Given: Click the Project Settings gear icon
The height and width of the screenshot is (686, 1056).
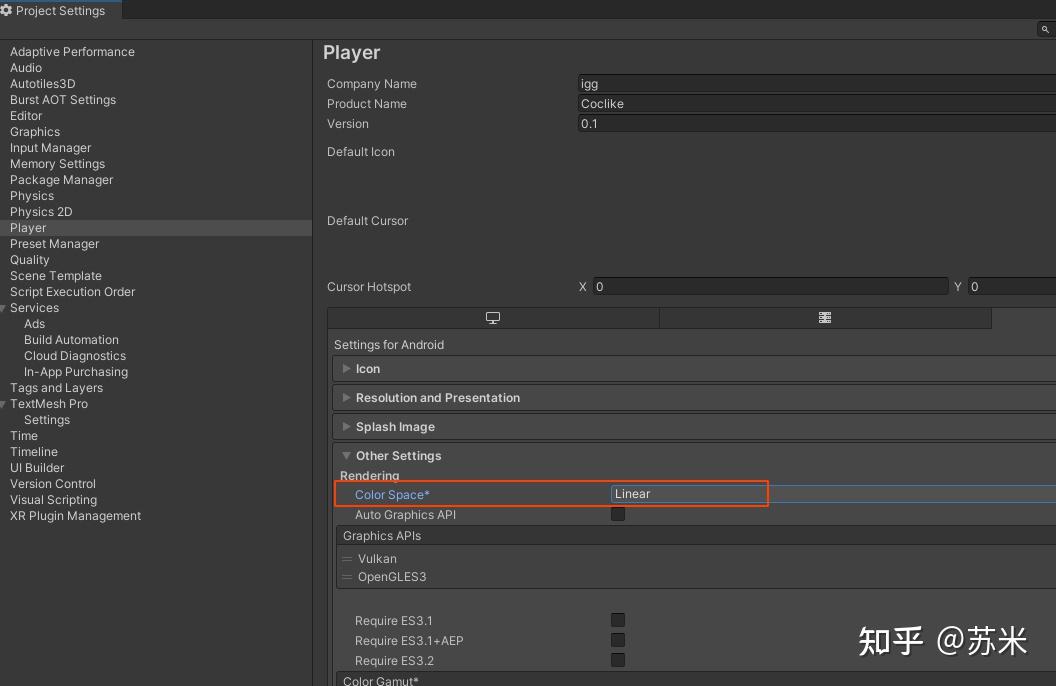Looking at the screenshot, I should 6,11.
